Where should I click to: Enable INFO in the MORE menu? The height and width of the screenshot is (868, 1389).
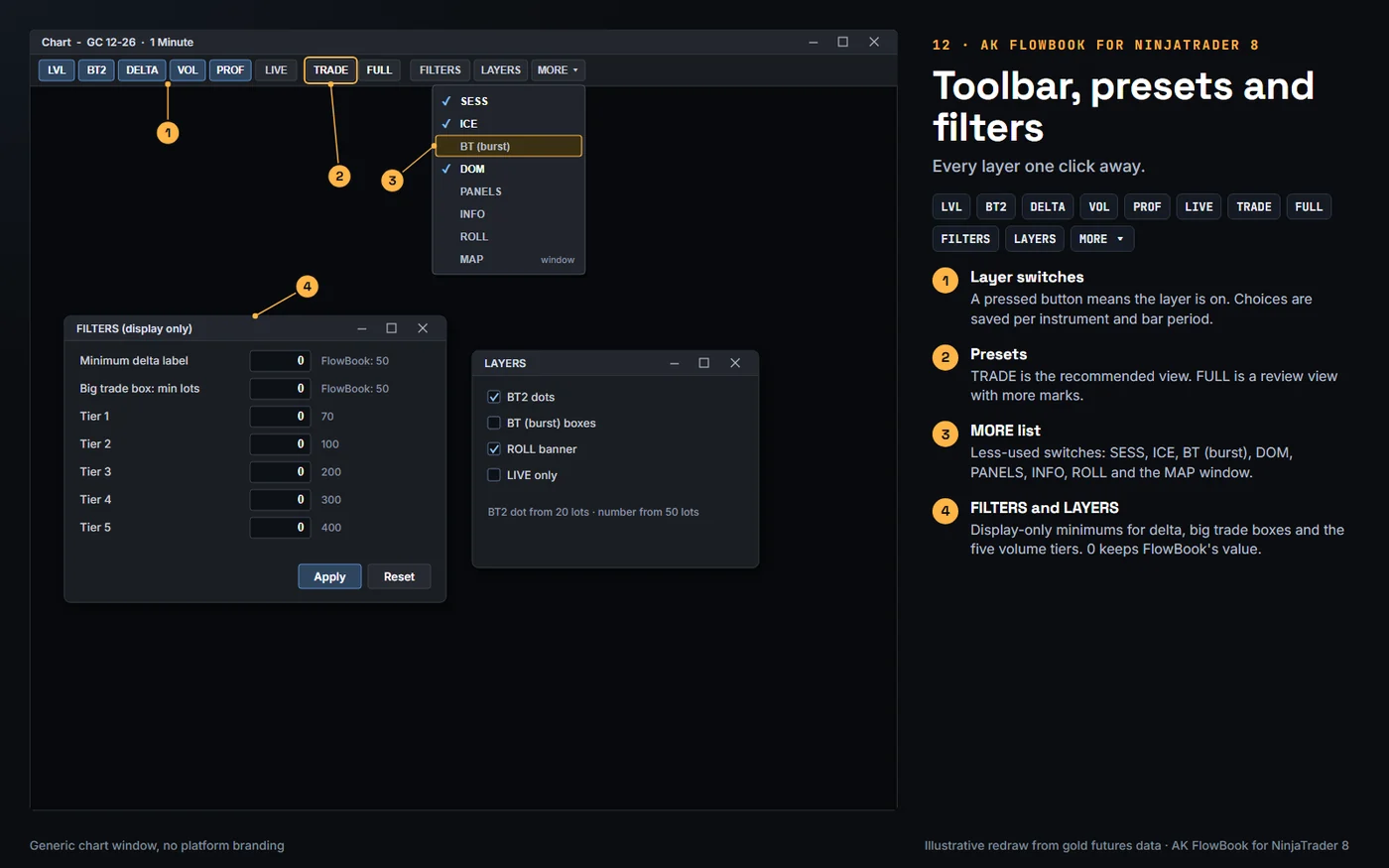click(509, 214)
